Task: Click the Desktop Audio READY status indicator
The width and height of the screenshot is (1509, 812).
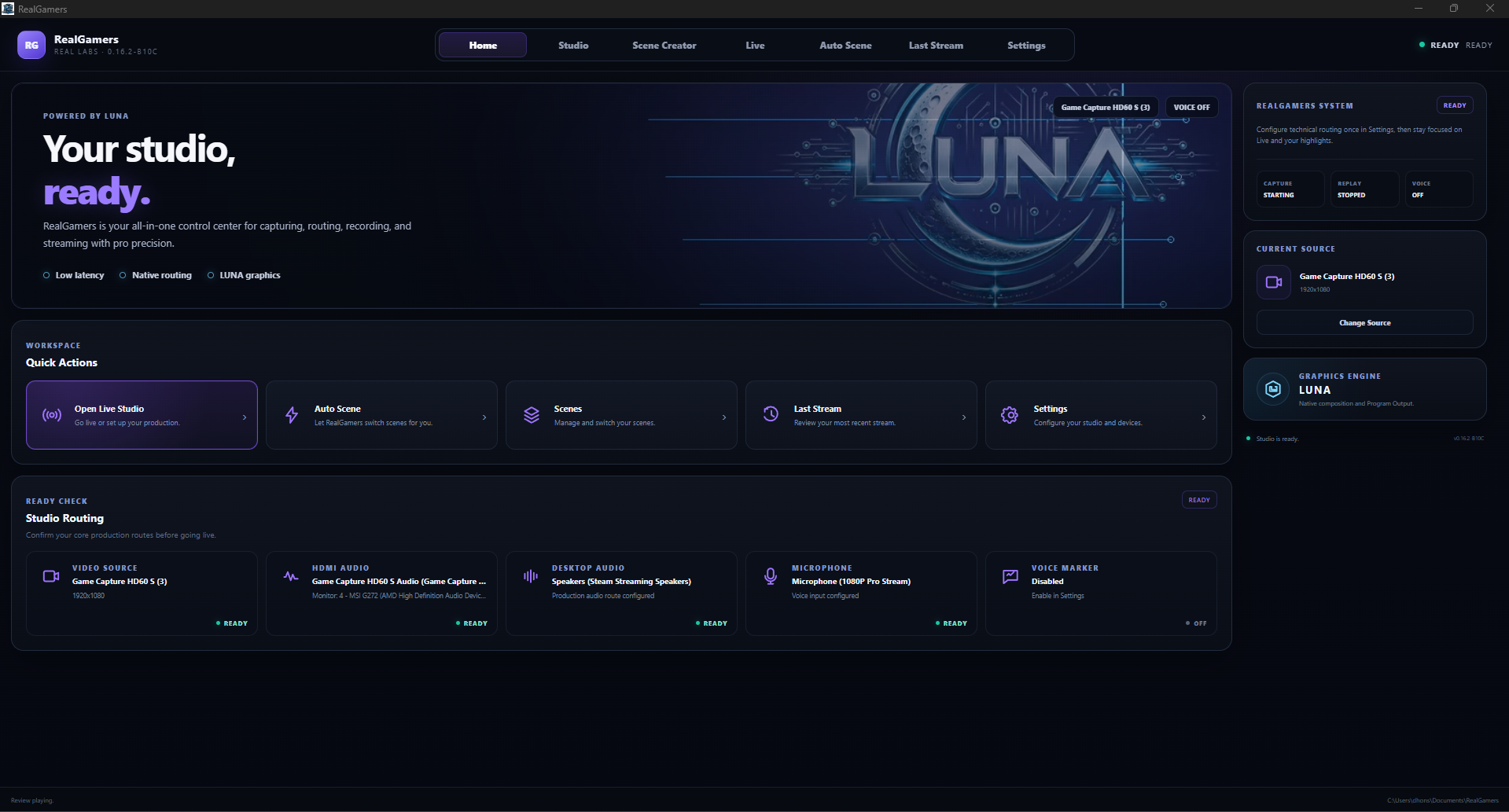Action: pyautogui.click(x=712, y=623)
